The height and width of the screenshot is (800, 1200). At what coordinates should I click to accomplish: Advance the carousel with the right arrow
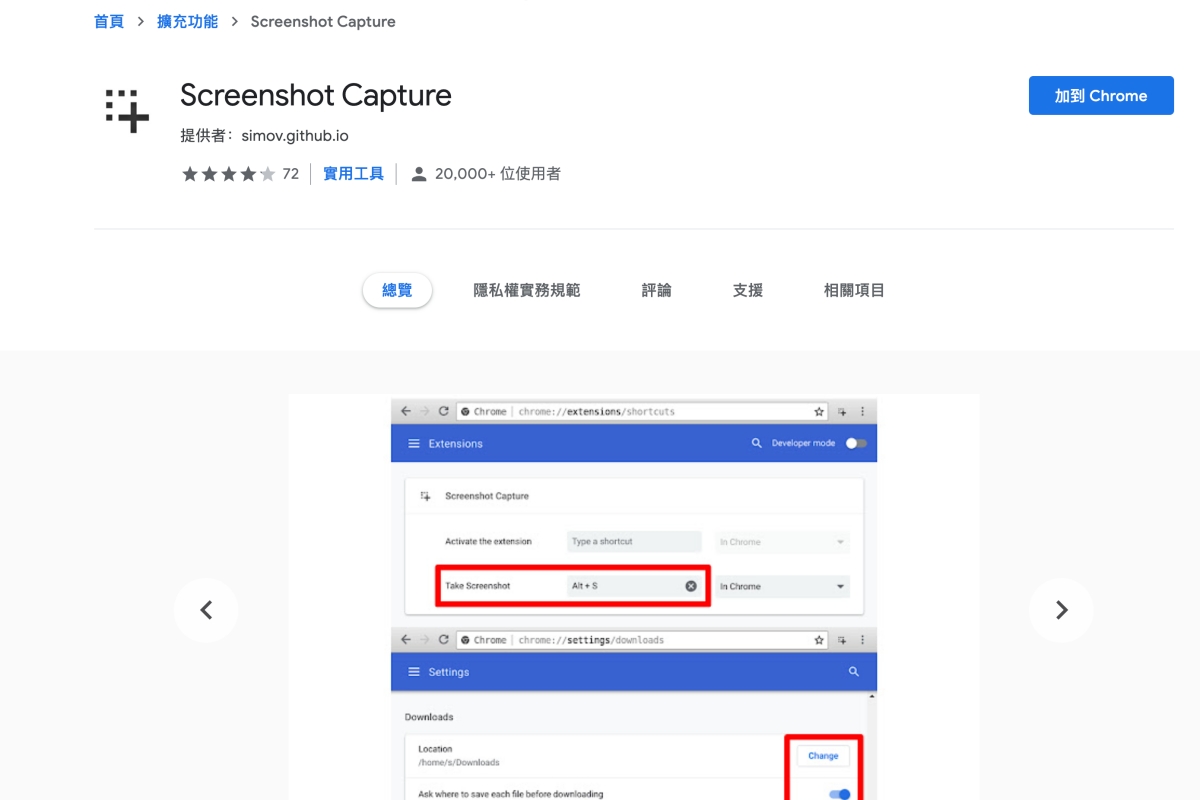click(1061, 610)
